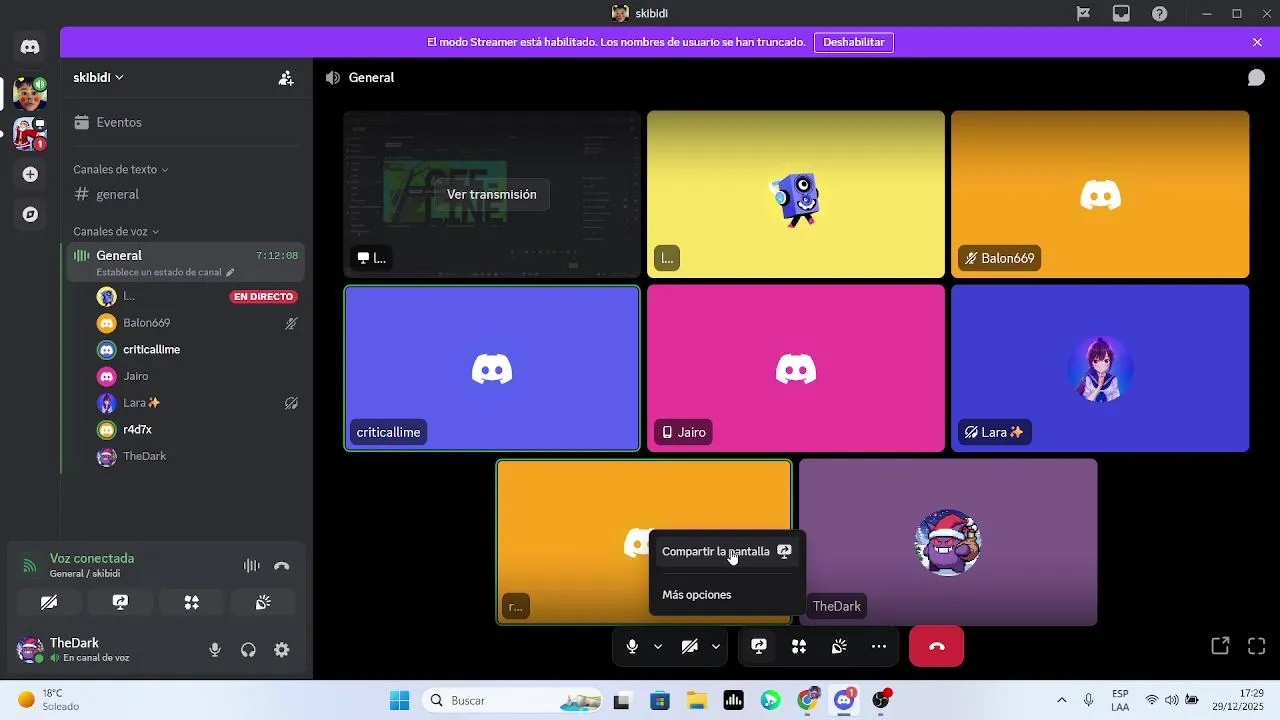Click share screen icon in voice panel
The width and height of the screenshot is (1280, 720).
(x=120, y=602)
